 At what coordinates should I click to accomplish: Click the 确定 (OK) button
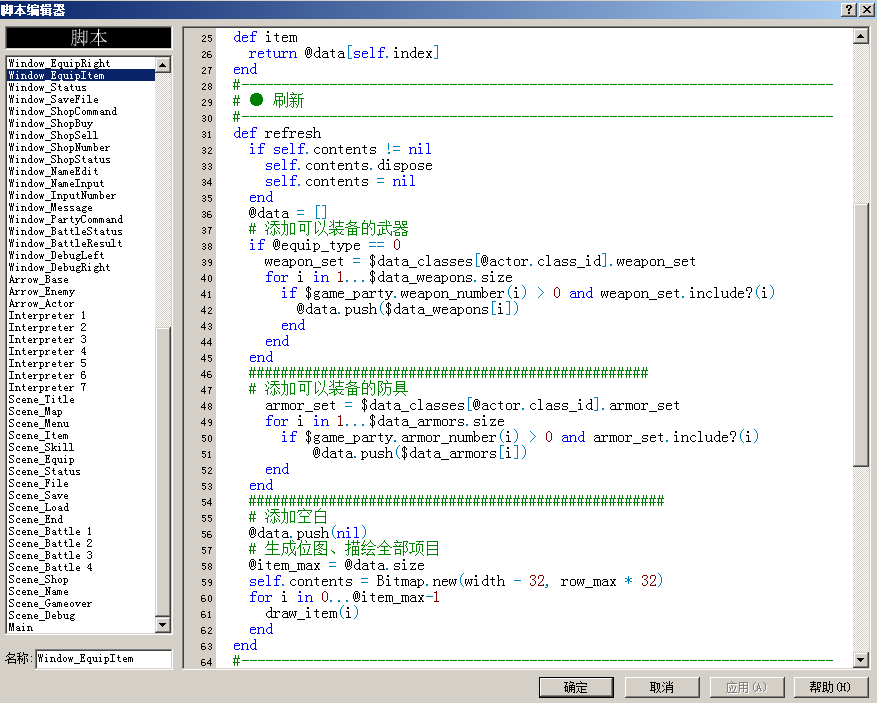coord(576,687)
